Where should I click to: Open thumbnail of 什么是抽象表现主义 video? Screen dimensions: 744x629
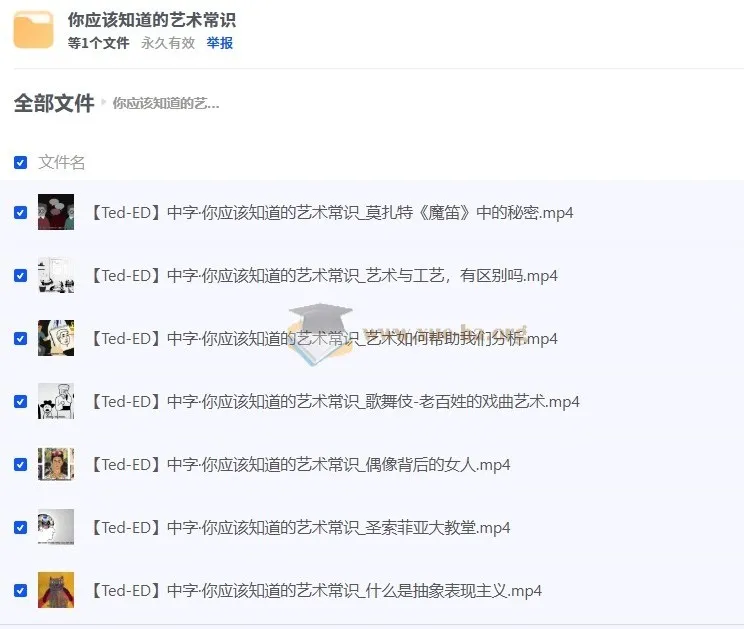[x=56, y=590]
